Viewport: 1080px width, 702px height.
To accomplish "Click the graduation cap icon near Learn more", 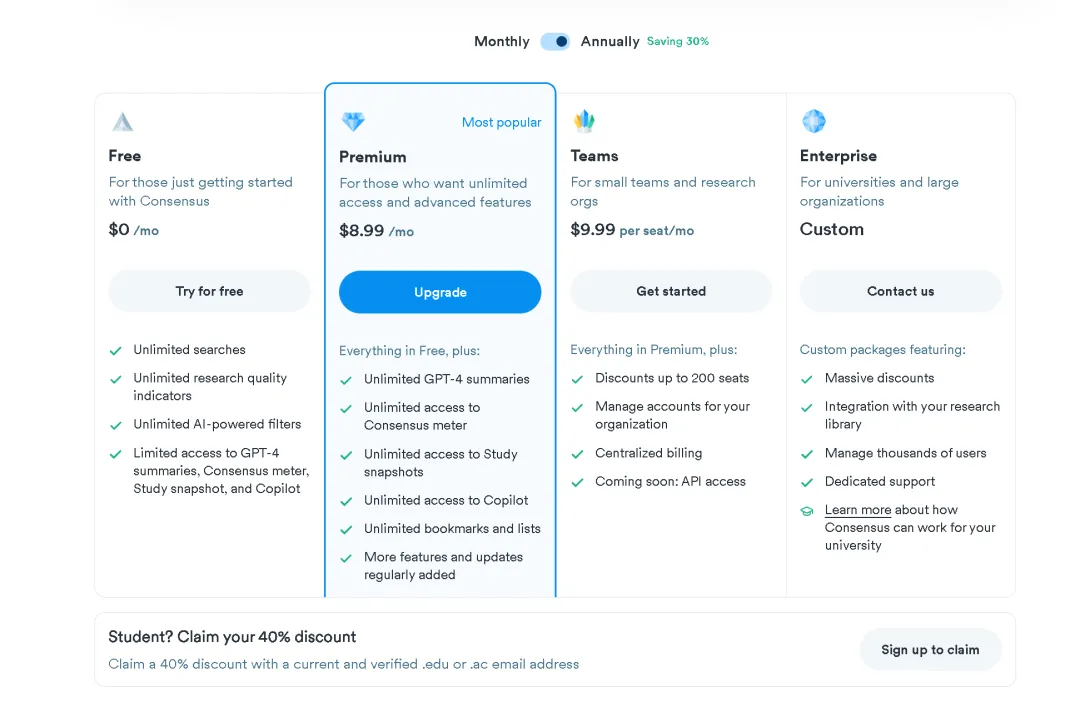I will pyautogui.click(x=807, y=511).
